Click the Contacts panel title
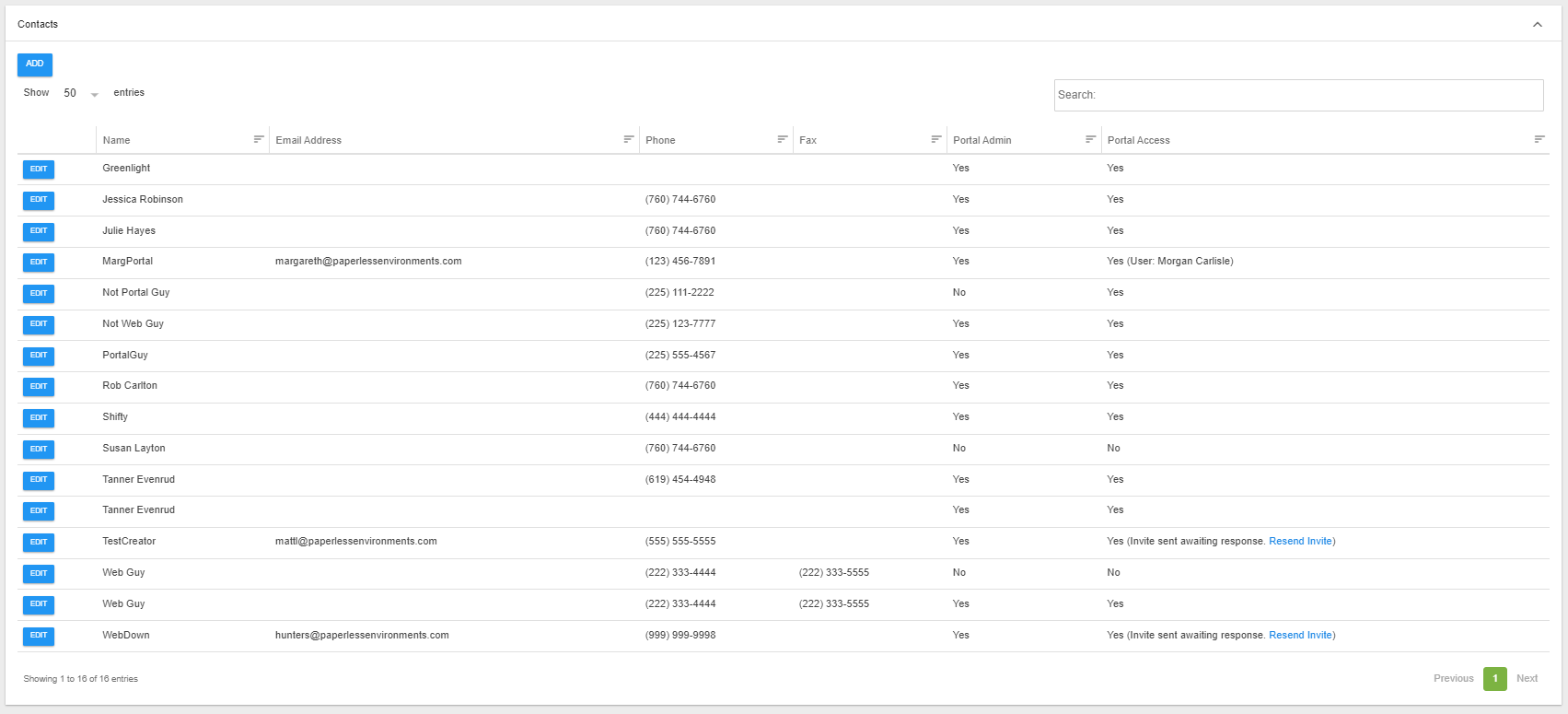The width and height of the screenshot is (1568, 714). [38, 25]
